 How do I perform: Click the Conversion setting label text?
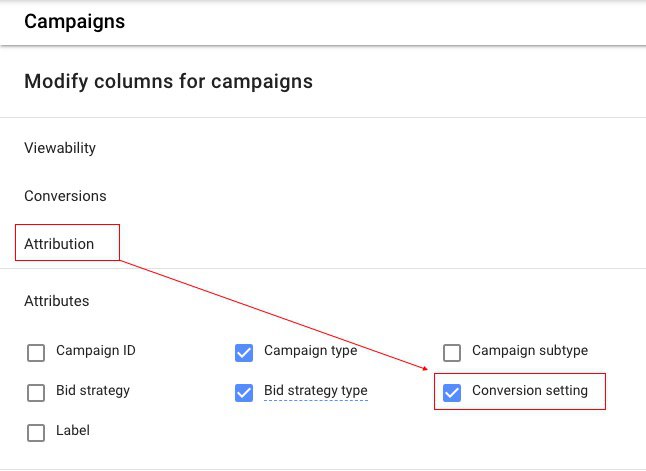(x=530, y=390)
